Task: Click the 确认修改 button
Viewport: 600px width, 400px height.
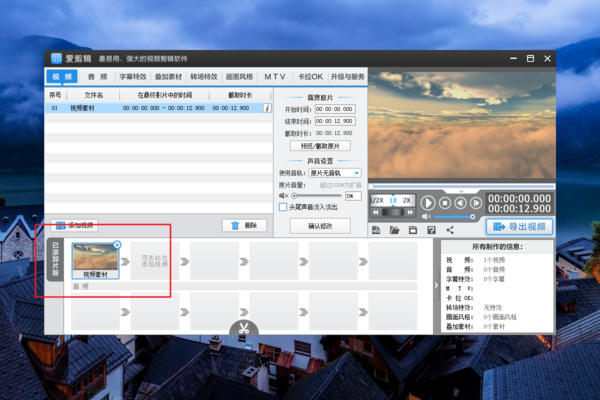Action: pyautogui.click(x=320, y=226)
